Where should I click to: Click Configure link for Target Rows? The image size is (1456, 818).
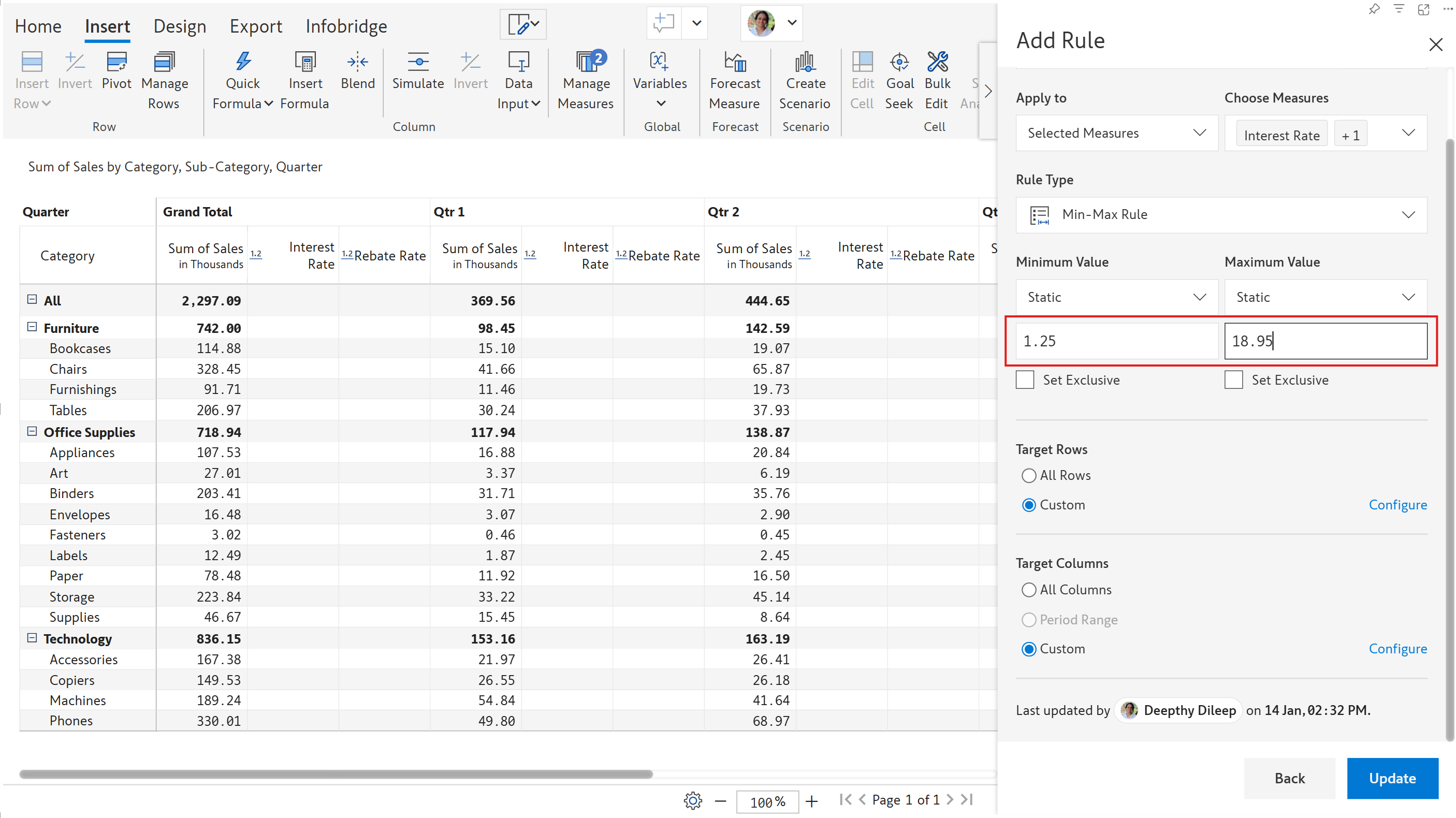click(1397, 505)
